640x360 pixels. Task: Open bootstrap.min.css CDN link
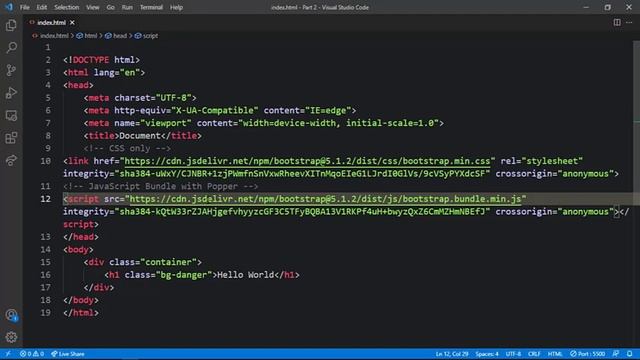point(307,161)
